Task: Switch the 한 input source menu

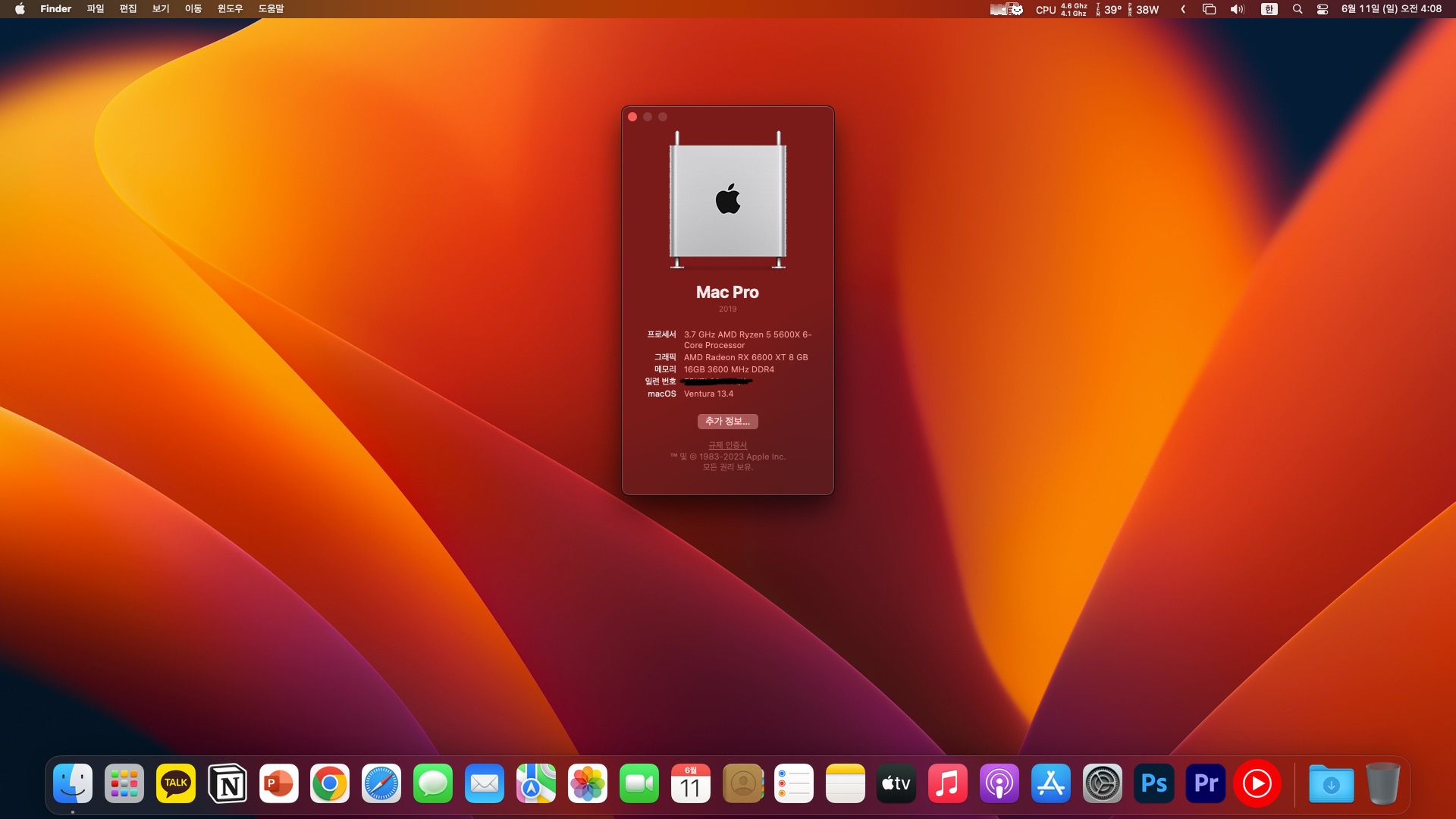Action: coord(1269,9)
